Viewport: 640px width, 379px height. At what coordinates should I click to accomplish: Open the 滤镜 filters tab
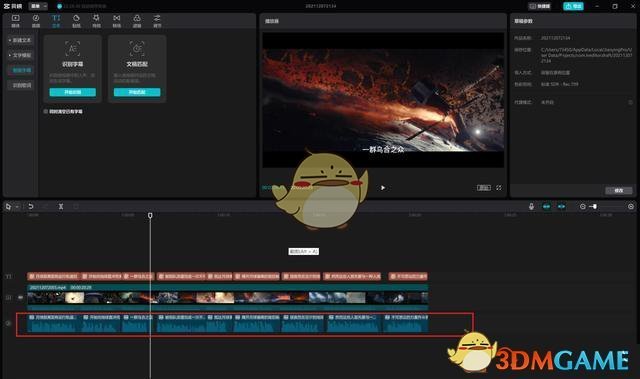pos(137,21)
